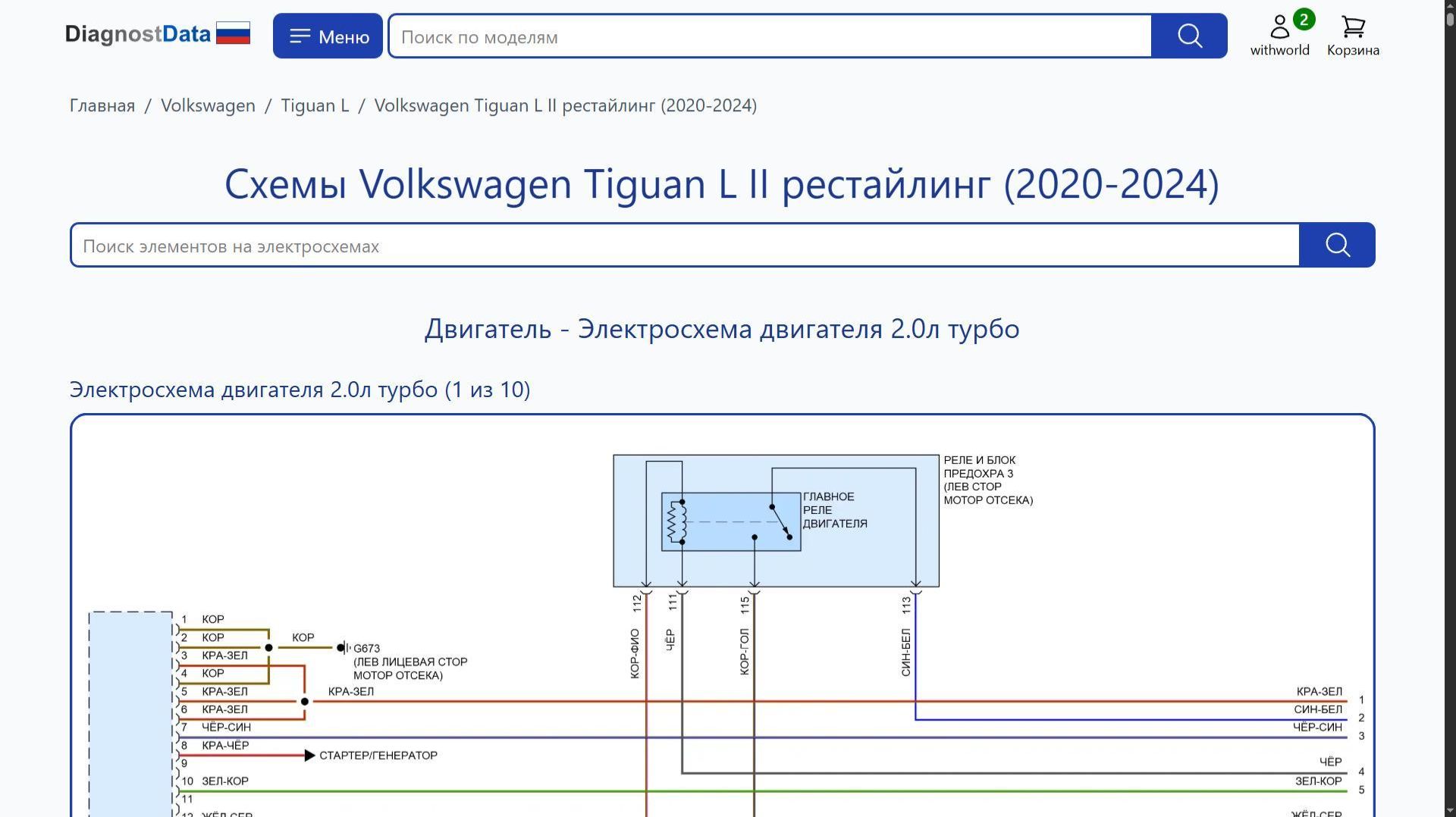Screen dimensions: 1456x817
Task: Click the КОР label next to ground G673
Action: [303, 638]
